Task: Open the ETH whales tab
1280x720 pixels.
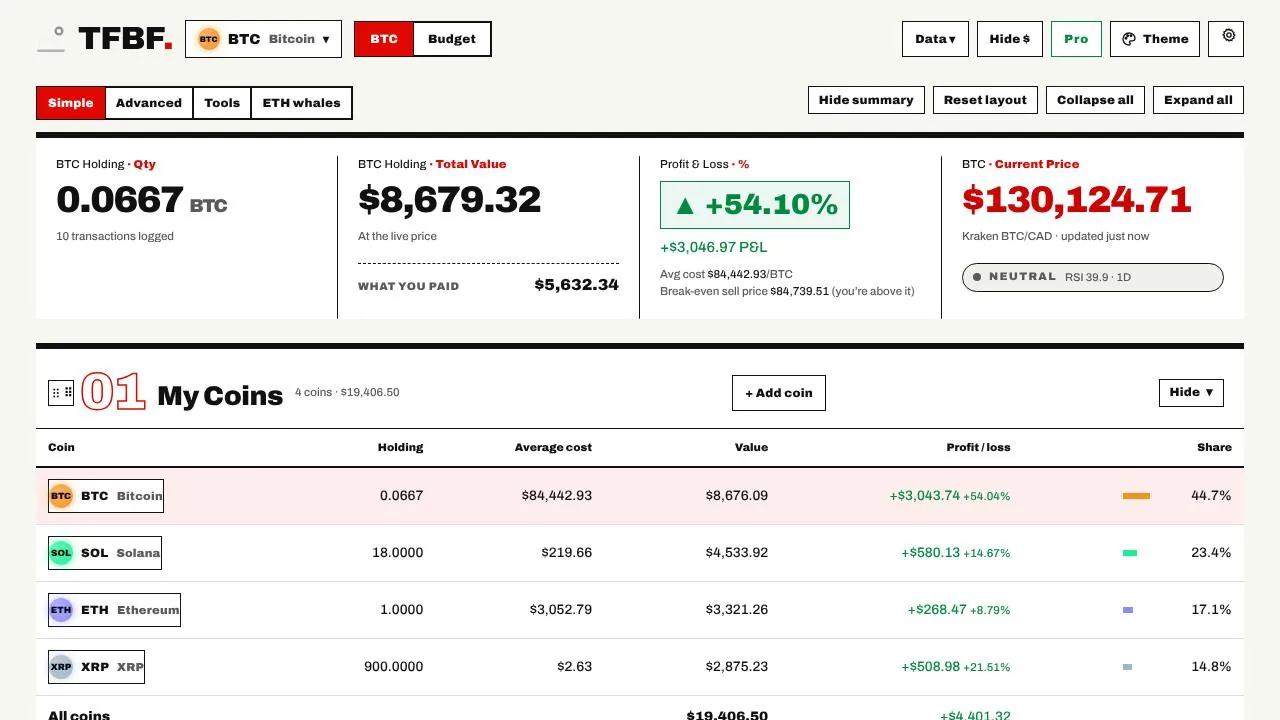Action: [x=301, y=103]
